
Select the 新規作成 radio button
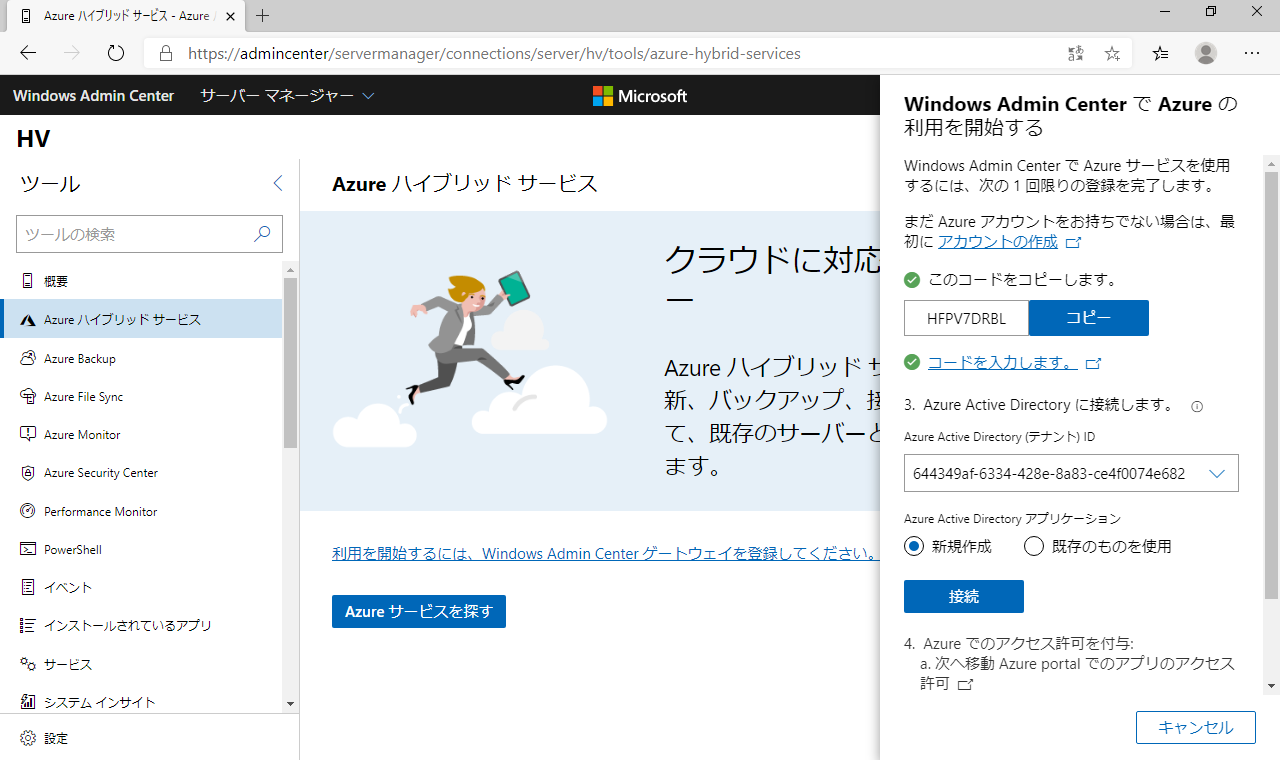pyautogui.click(x=914, y=546)
